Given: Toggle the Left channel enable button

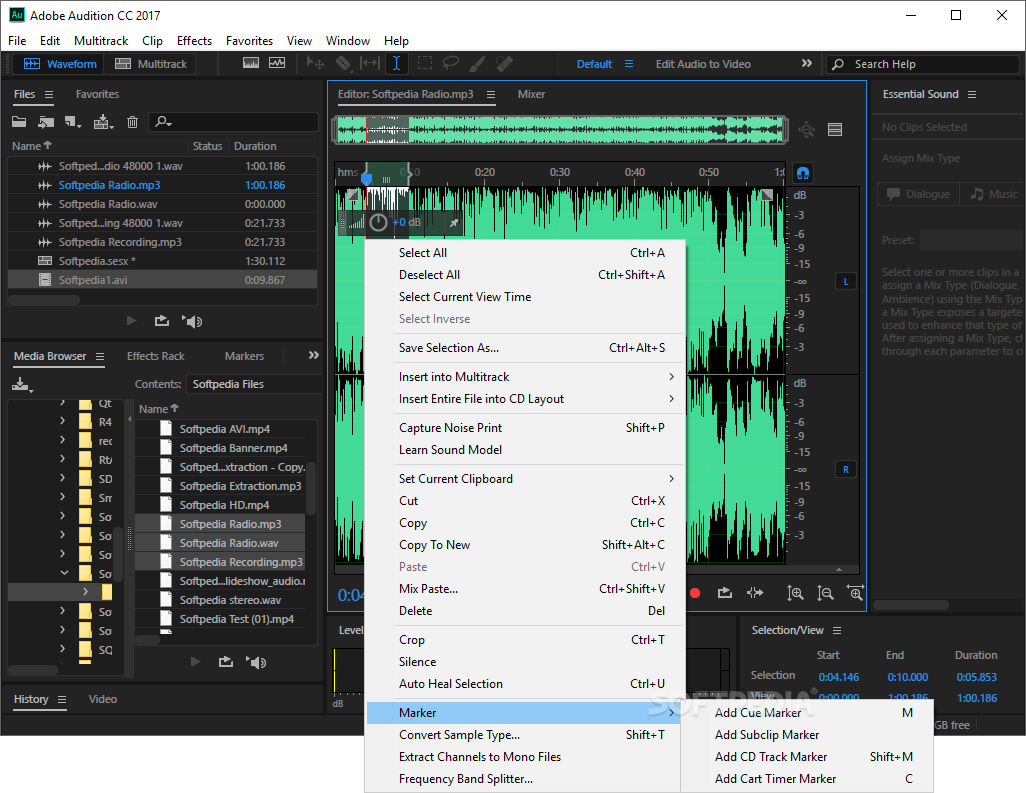Looking at the screenshot, I should point(845,281).
